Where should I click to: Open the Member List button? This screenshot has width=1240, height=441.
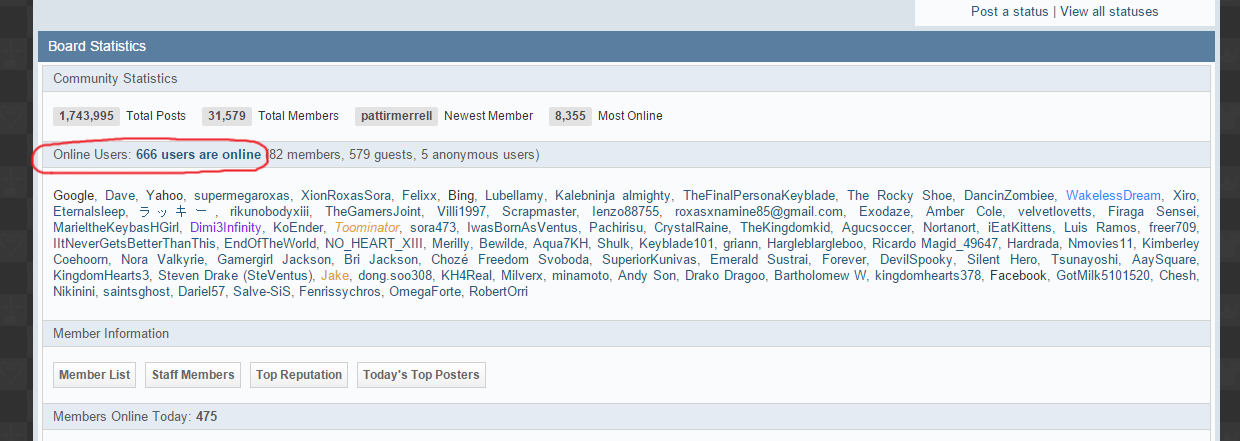point(95,375)
